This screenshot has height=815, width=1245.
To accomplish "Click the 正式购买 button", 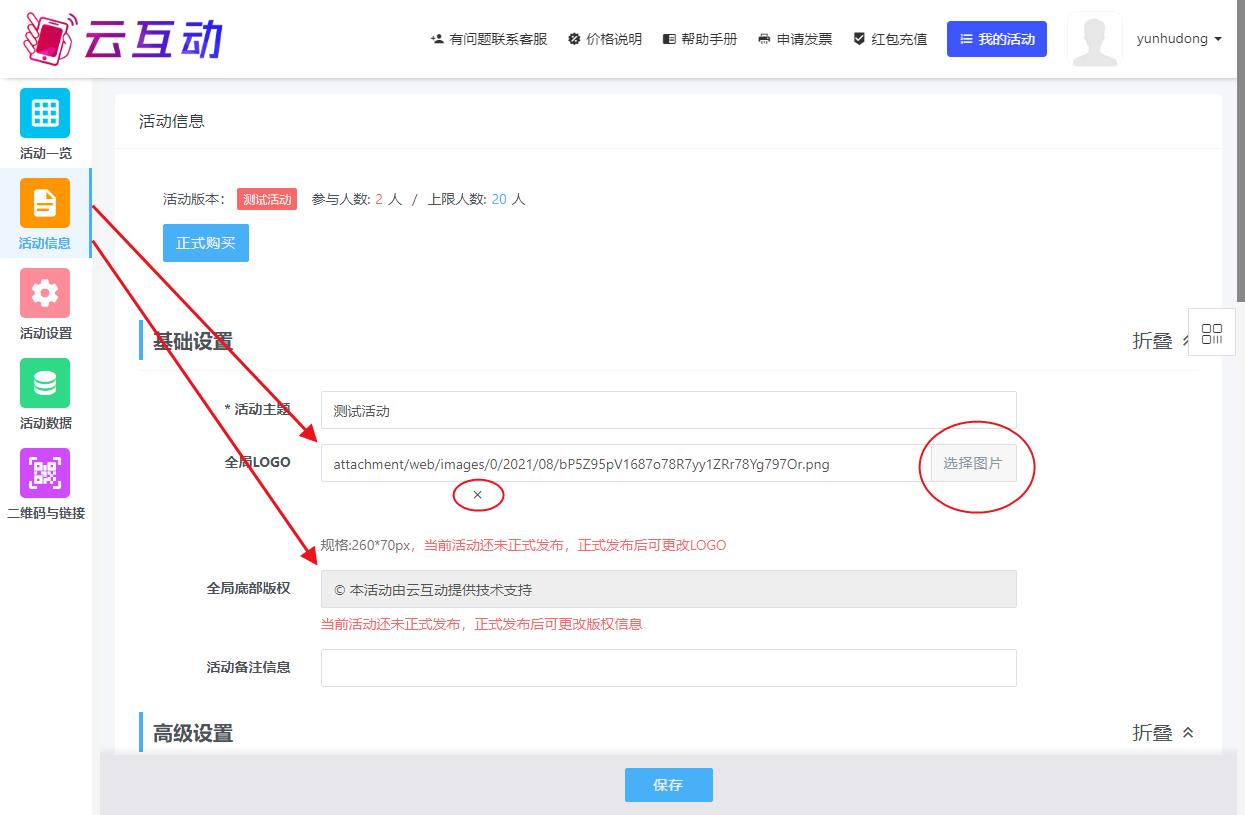I will pyautogui.click(x=206, y=243).
